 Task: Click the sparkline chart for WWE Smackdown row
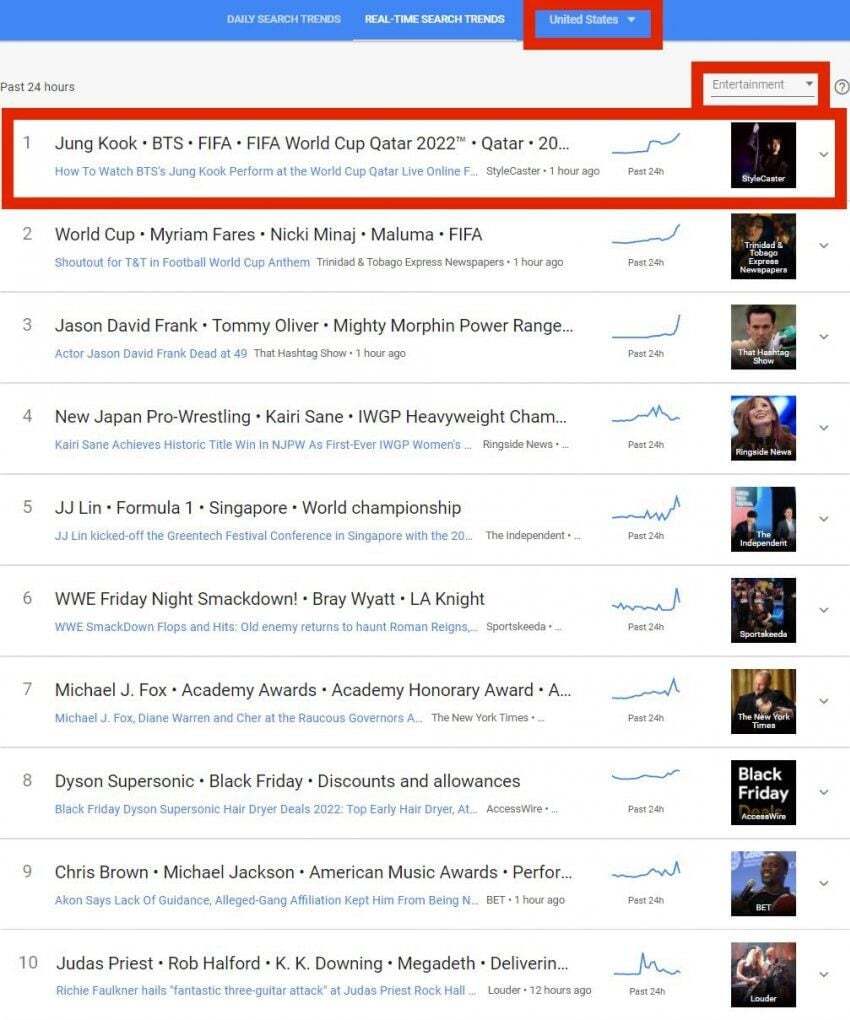point(646,600)
